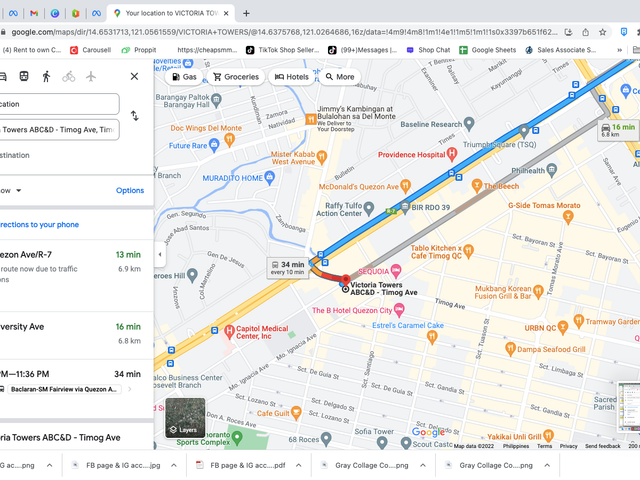Screen dimensions: 640x480
Task: Open route Options
Action: tap(130, 190)
